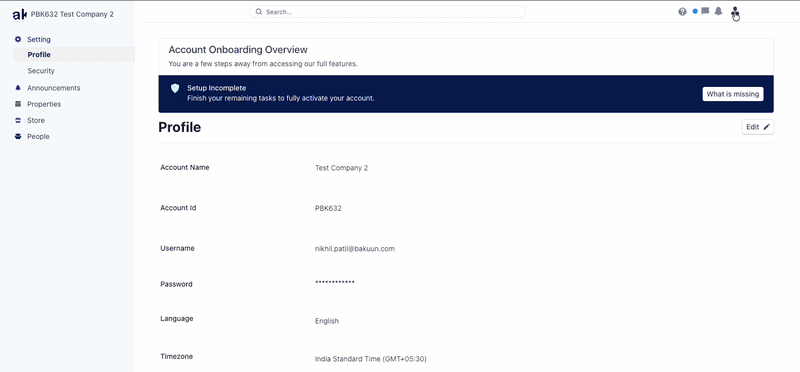
Task: Go to Announcements section
Action: click(x=54, y=88)
